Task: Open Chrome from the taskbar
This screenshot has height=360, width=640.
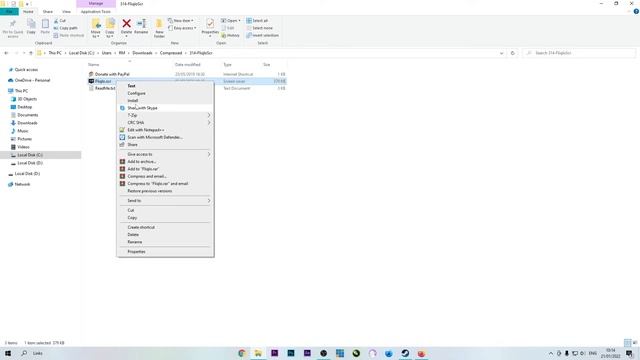Action: point(242,353)
